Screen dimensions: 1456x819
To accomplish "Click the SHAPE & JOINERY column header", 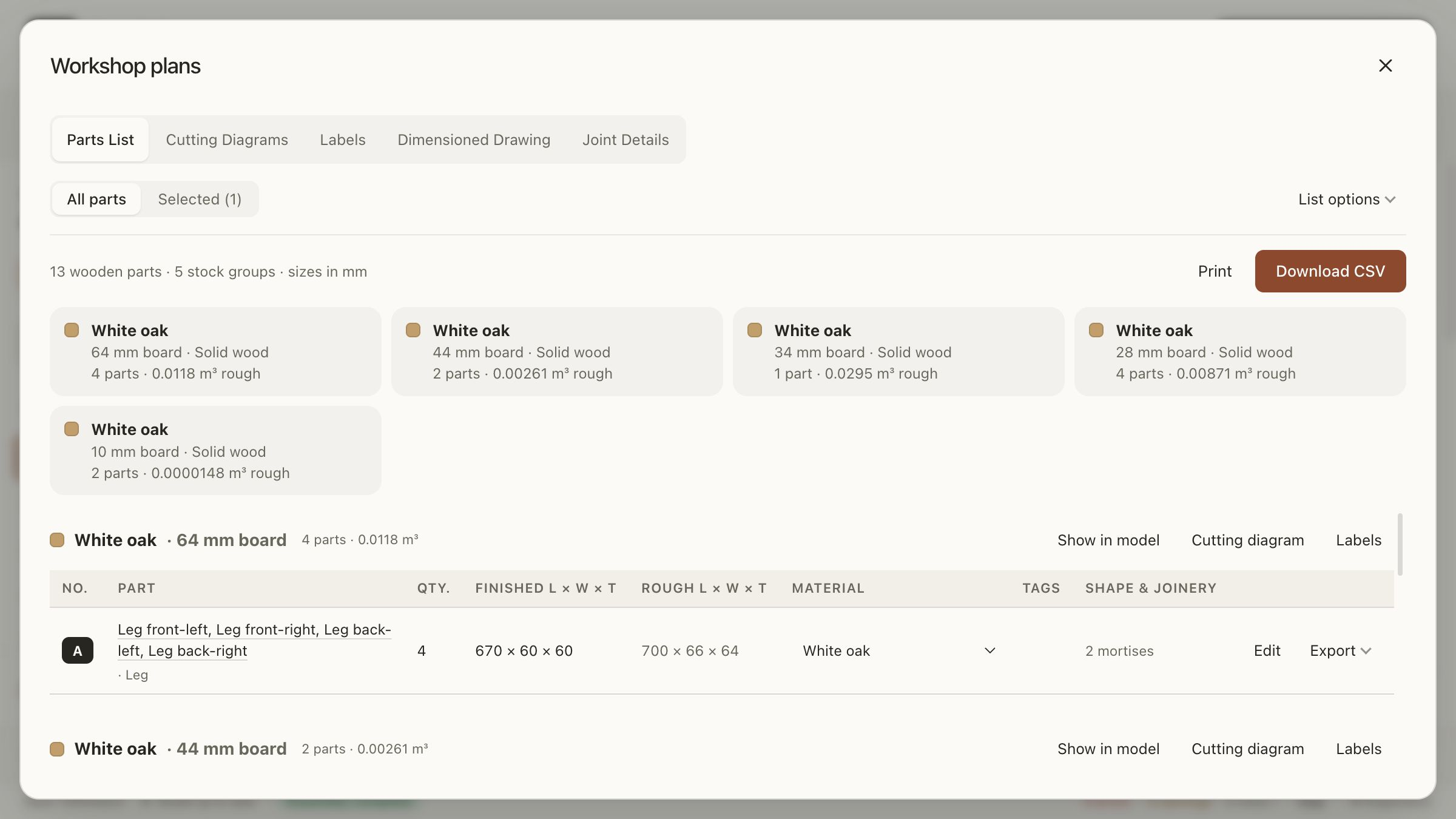I will (x=1151, y=588).
